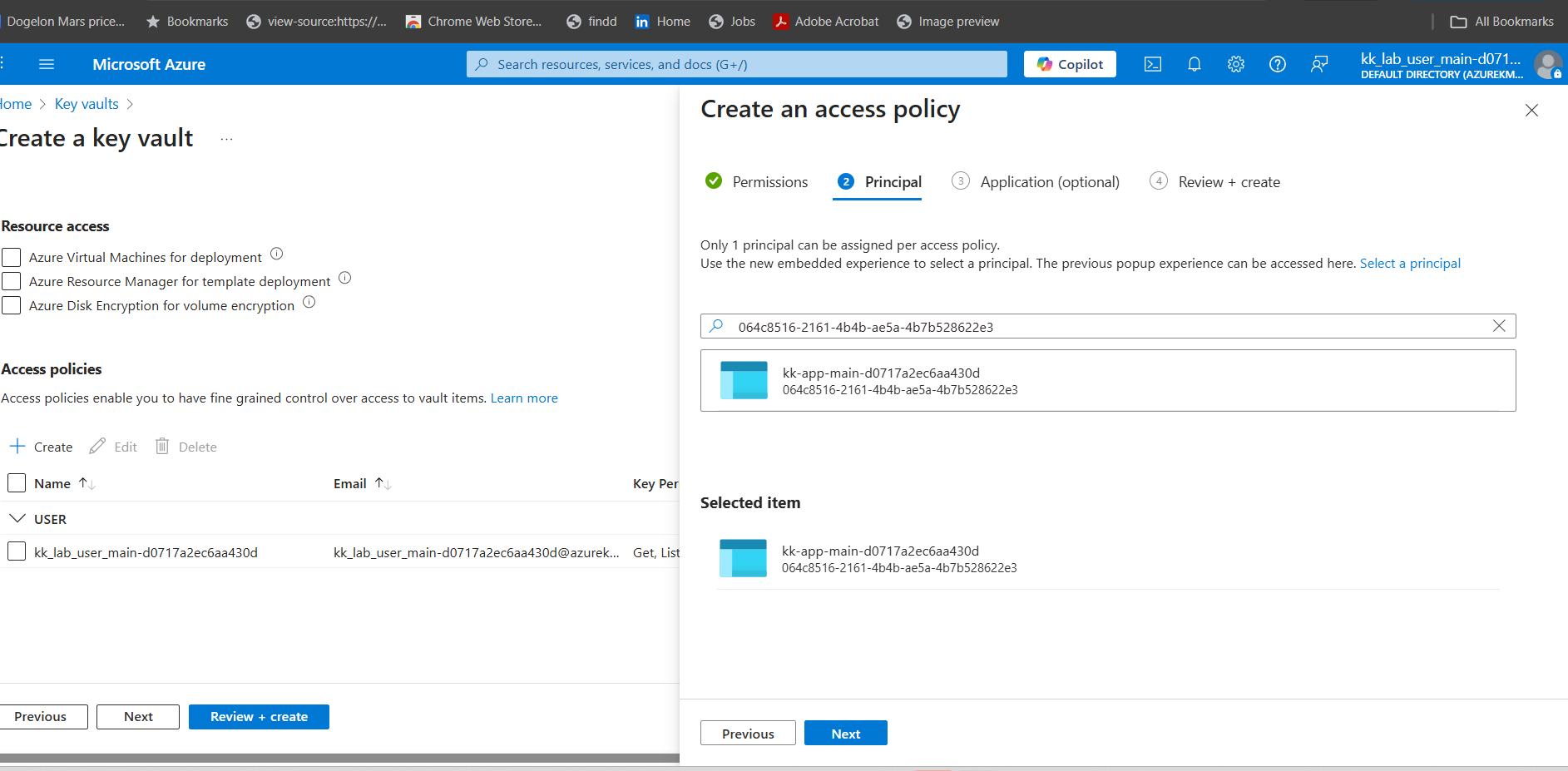Click the plus Create access policy command
The image size is (1568, 771).
[42, 447]
